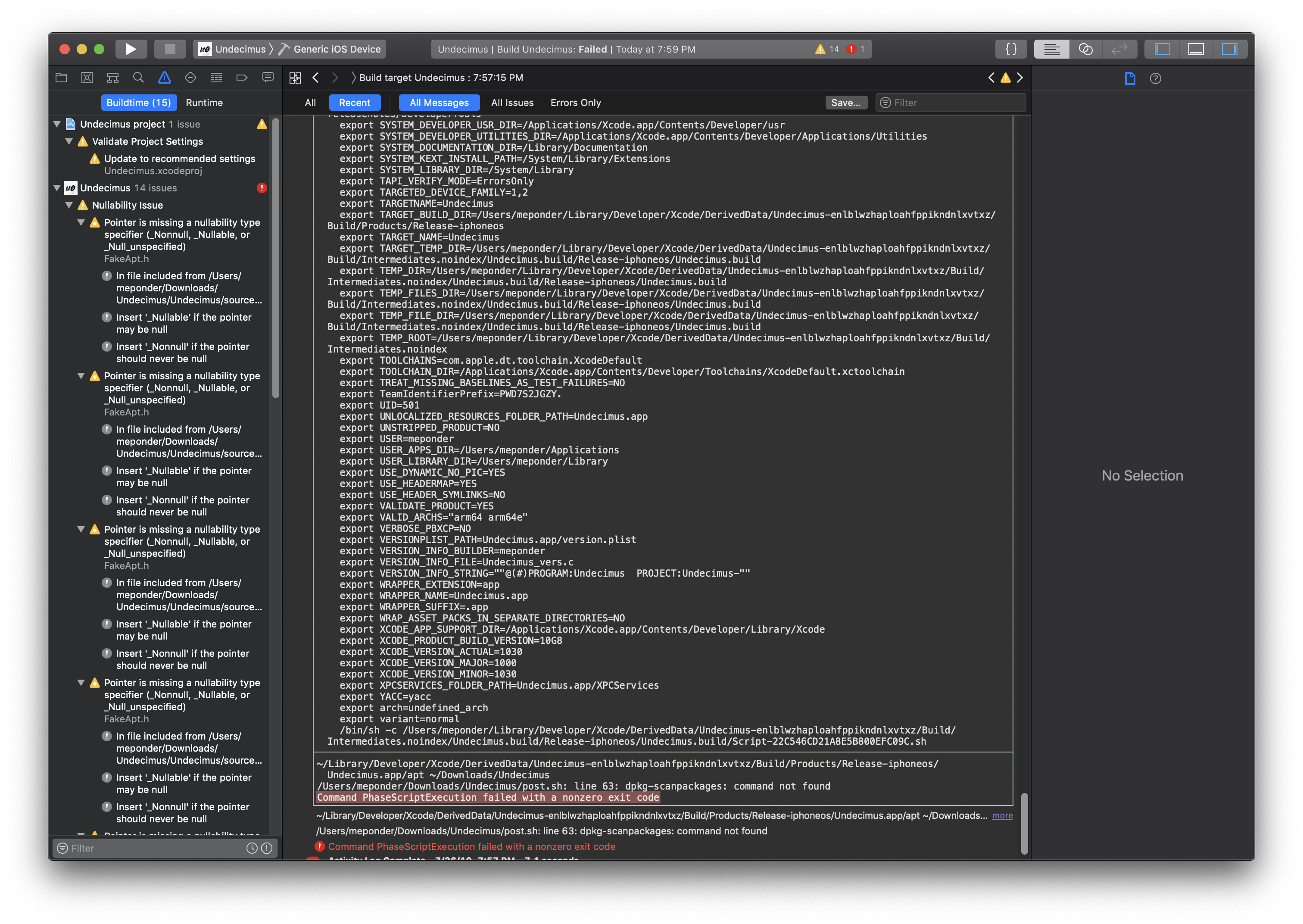Show the Breakpoint navigator
The width and height of the screenshot is (1303, 924).
pyautogui.click(x=242, y=78)
